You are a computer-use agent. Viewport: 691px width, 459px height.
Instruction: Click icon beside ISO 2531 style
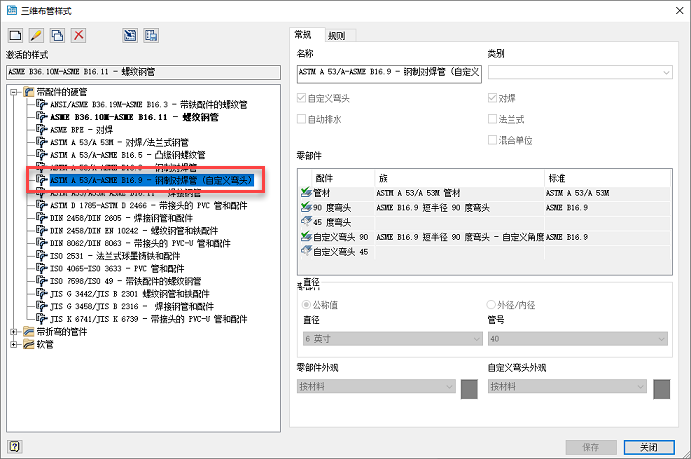[x=42, y=255]
